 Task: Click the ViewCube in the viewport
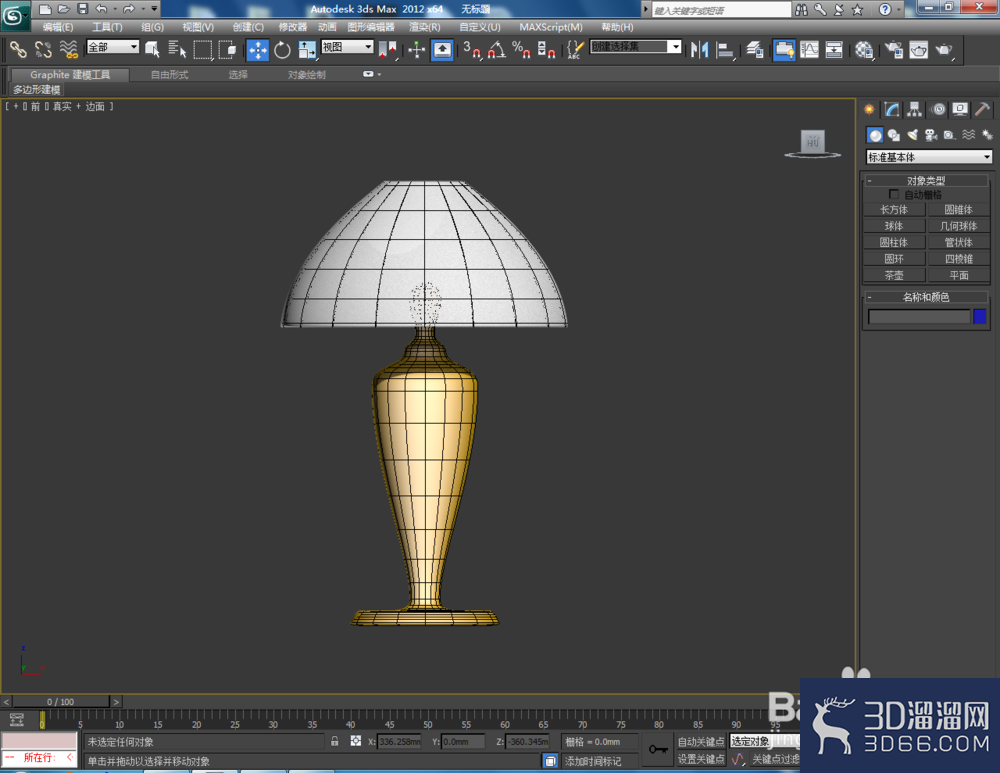point(812,143)
